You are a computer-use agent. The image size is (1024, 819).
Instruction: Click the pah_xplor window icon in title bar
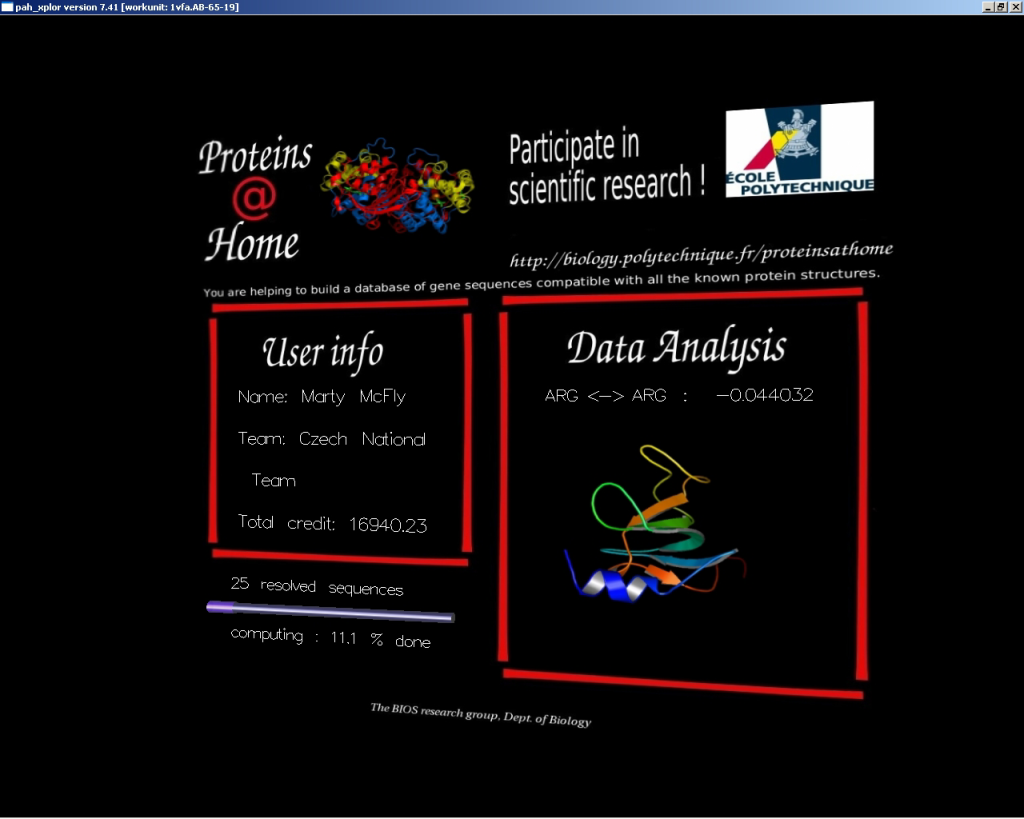point(7,6)
